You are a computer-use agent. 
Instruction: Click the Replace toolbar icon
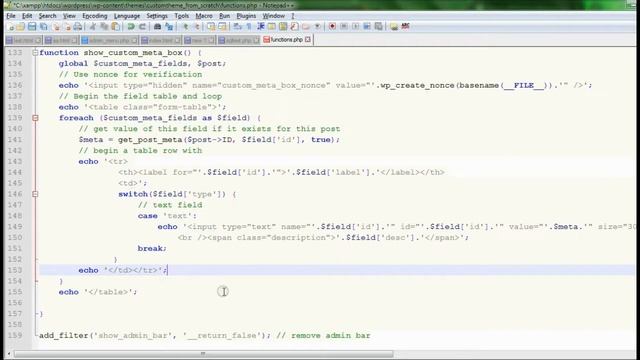tap(169, 27)
